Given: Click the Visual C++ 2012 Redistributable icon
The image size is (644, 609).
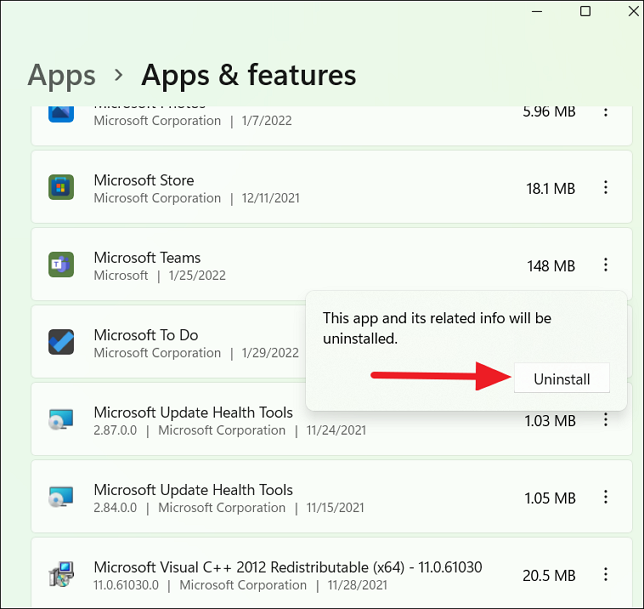Looking at the screenshot, I should [x=61, y=575].
